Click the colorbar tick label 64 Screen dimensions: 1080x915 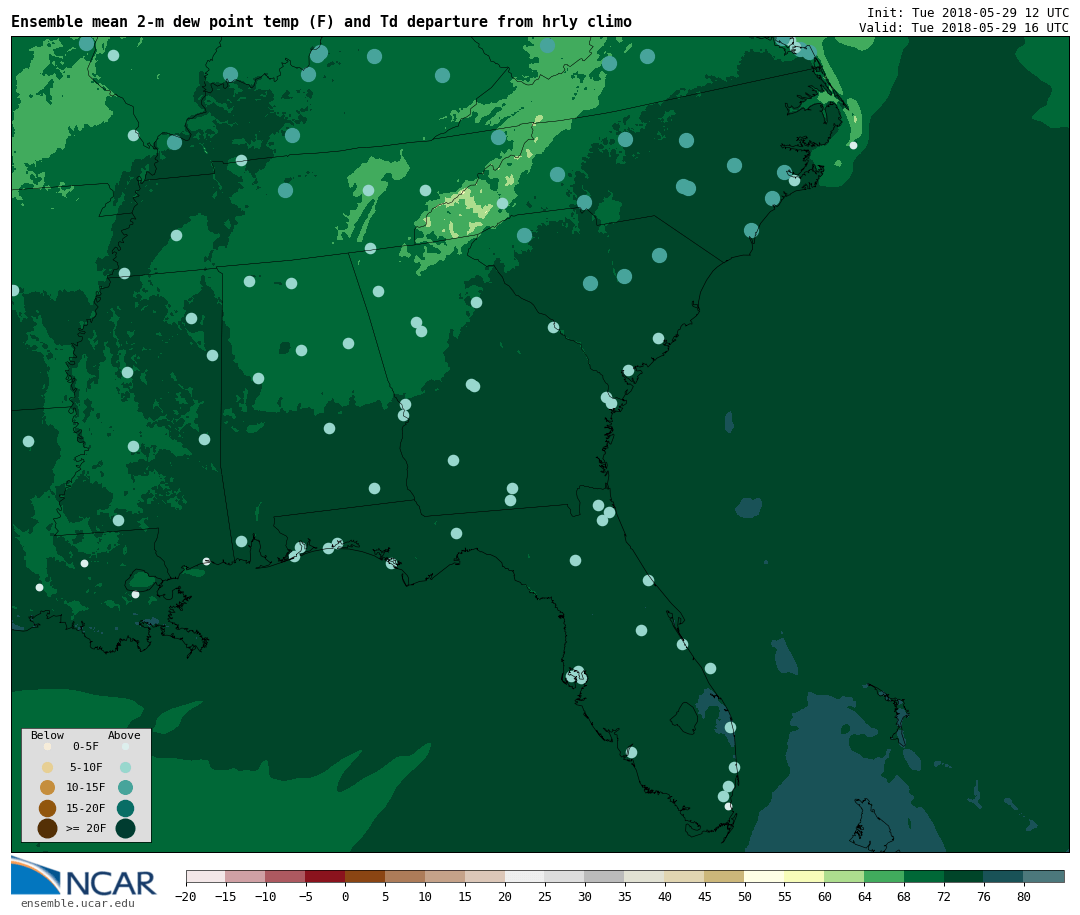(864, 896)
